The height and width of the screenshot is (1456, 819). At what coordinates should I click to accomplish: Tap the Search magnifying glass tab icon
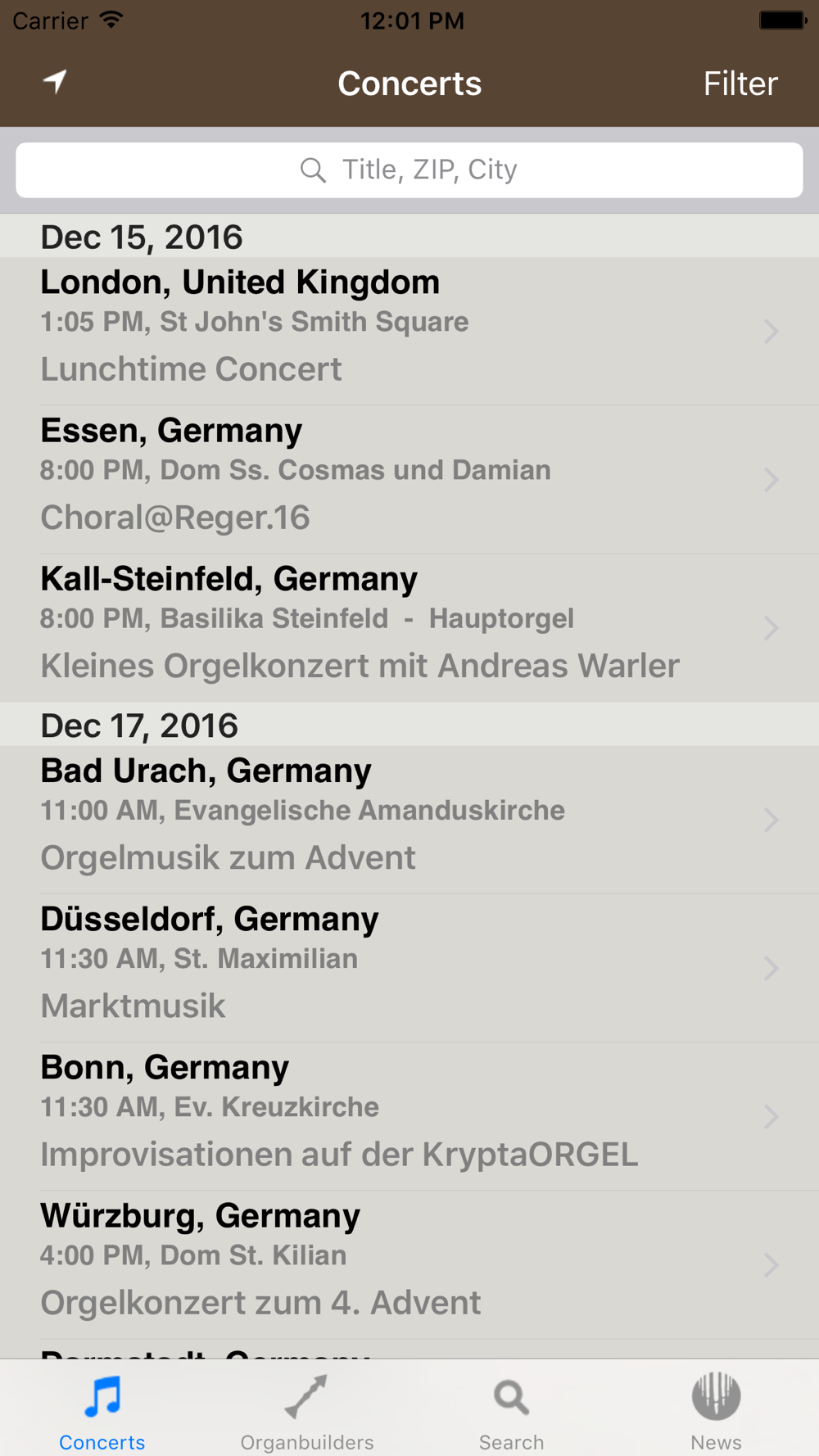[511, 1398]
